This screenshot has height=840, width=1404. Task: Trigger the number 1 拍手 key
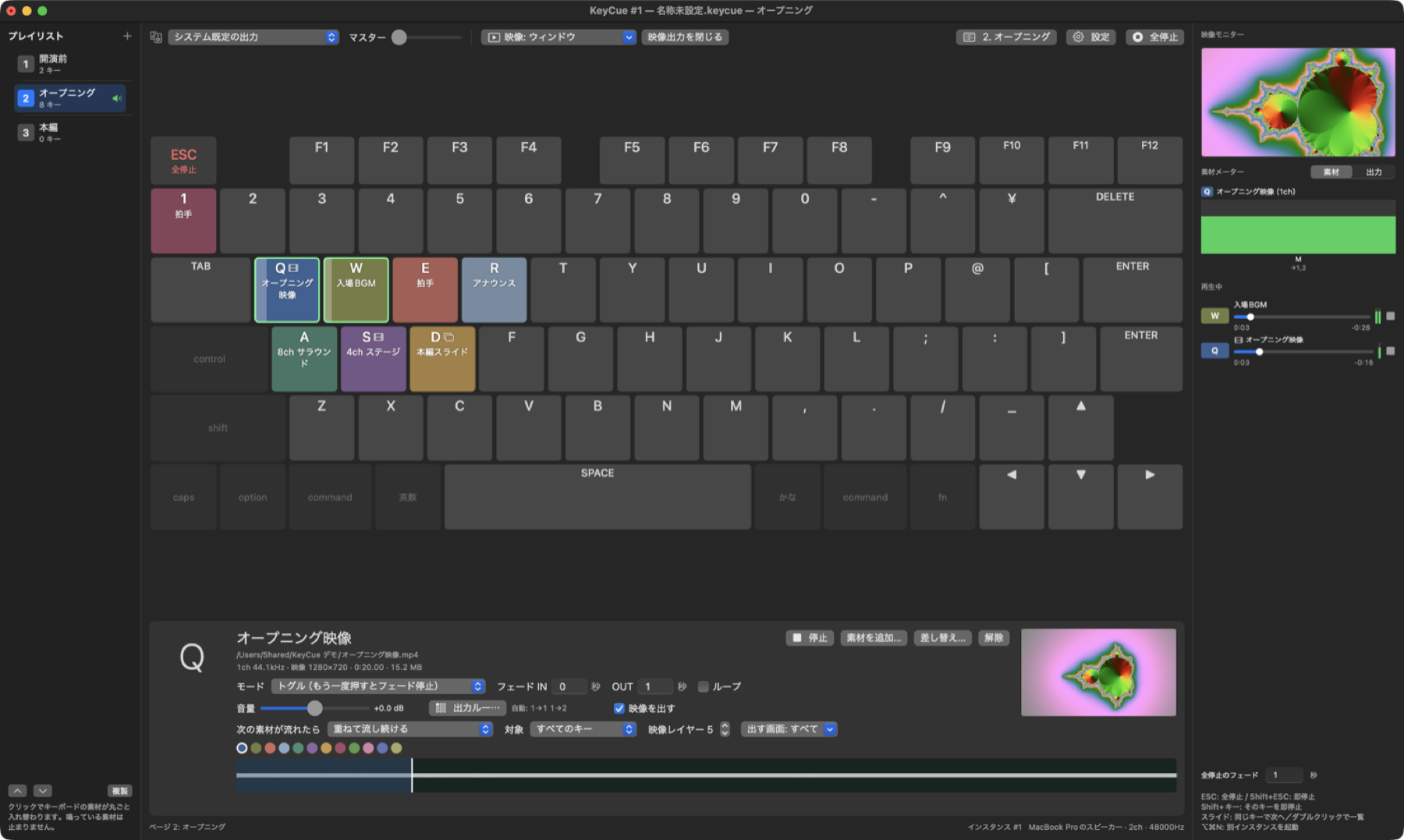[183, 221]
